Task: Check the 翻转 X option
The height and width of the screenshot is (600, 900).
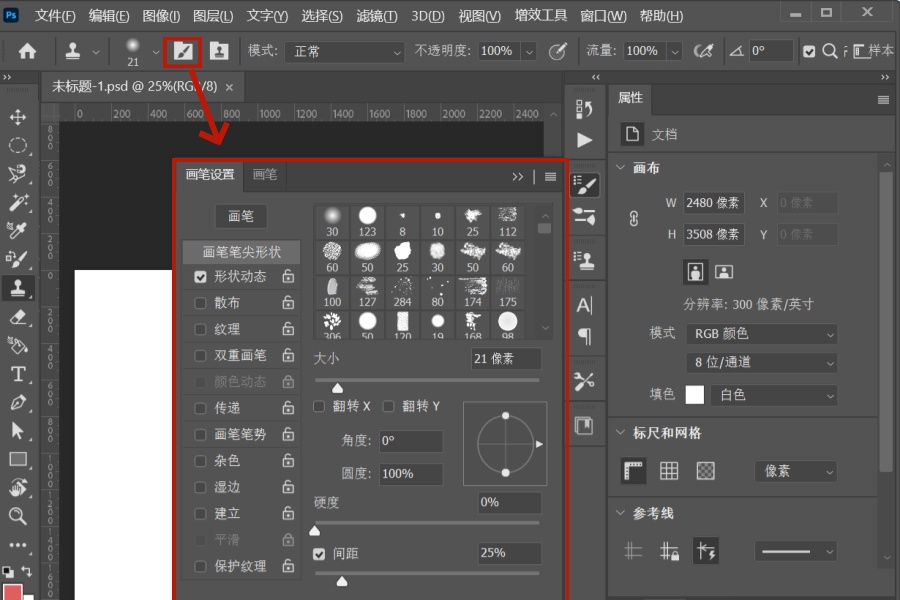Action: tap(319, 407)
